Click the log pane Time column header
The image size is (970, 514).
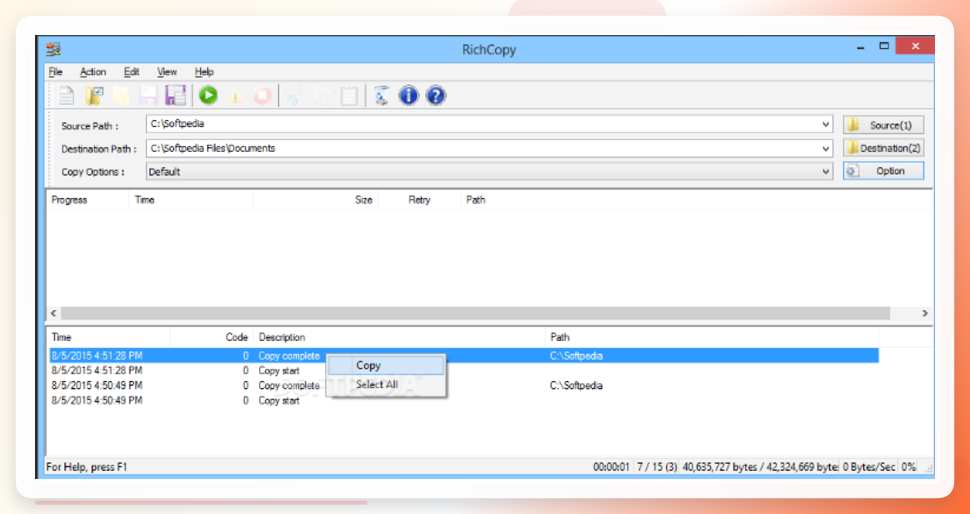pos(108,338)
